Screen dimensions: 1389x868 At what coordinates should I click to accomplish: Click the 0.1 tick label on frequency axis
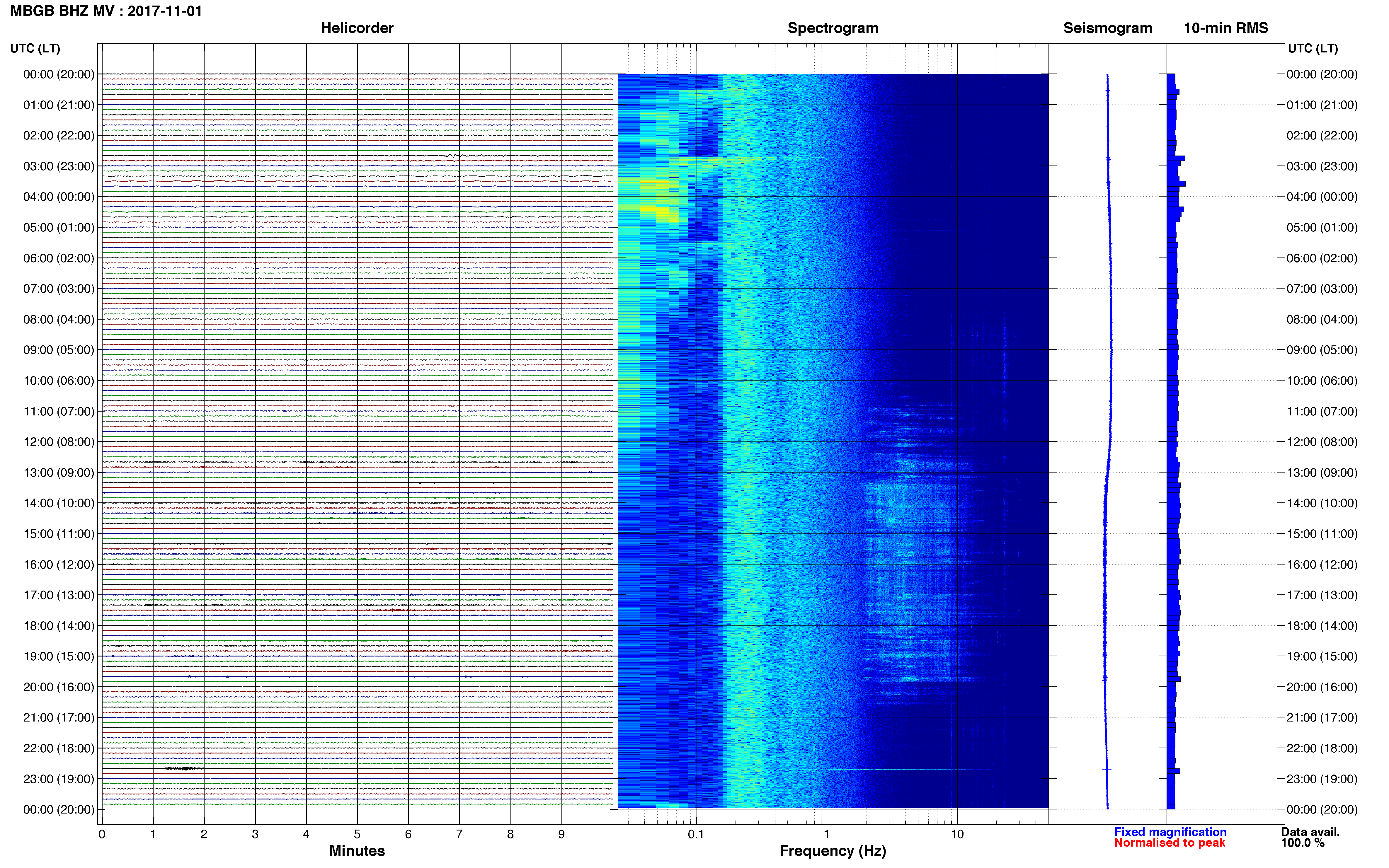coord(696,835)
